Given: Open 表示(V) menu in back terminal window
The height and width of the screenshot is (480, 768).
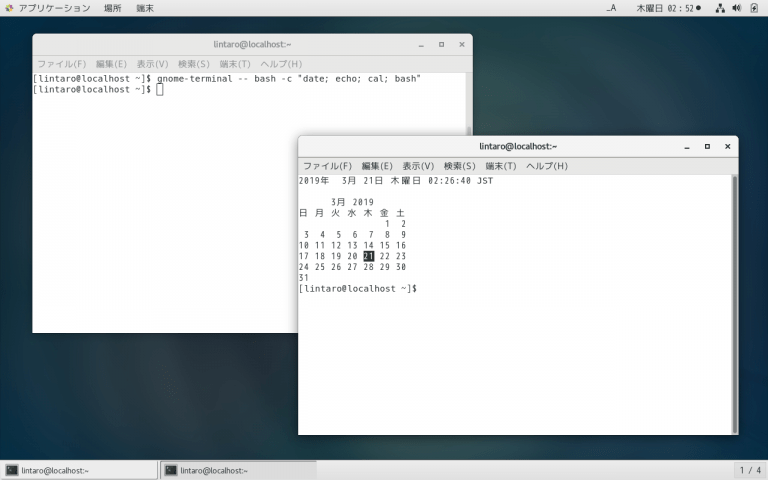Looking at the screenshot, I should pyautogui.click(x=152, y=64).
